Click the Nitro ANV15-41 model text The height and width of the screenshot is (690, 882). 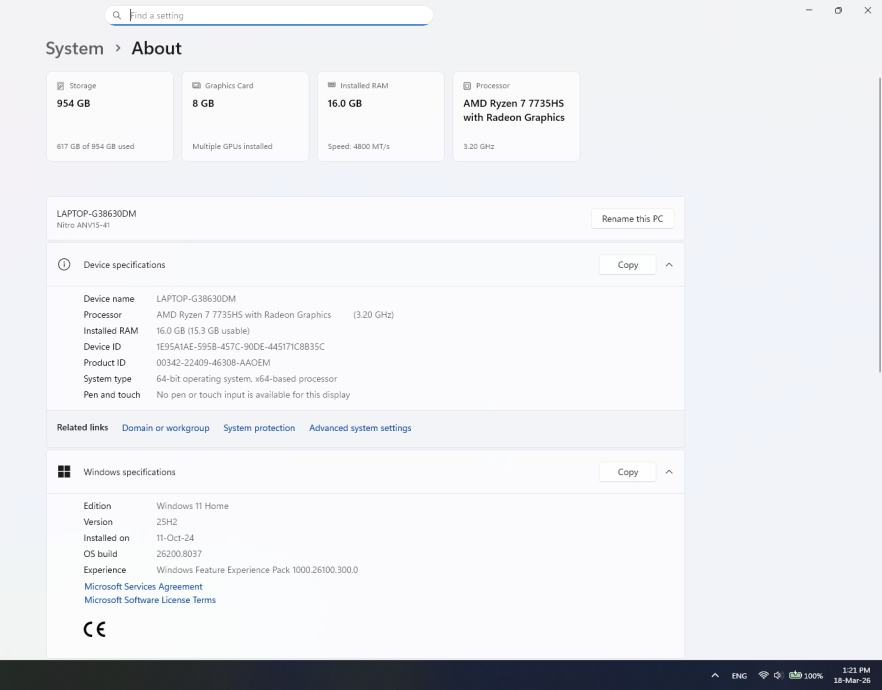pyautogui.click(x=83, y=225)
